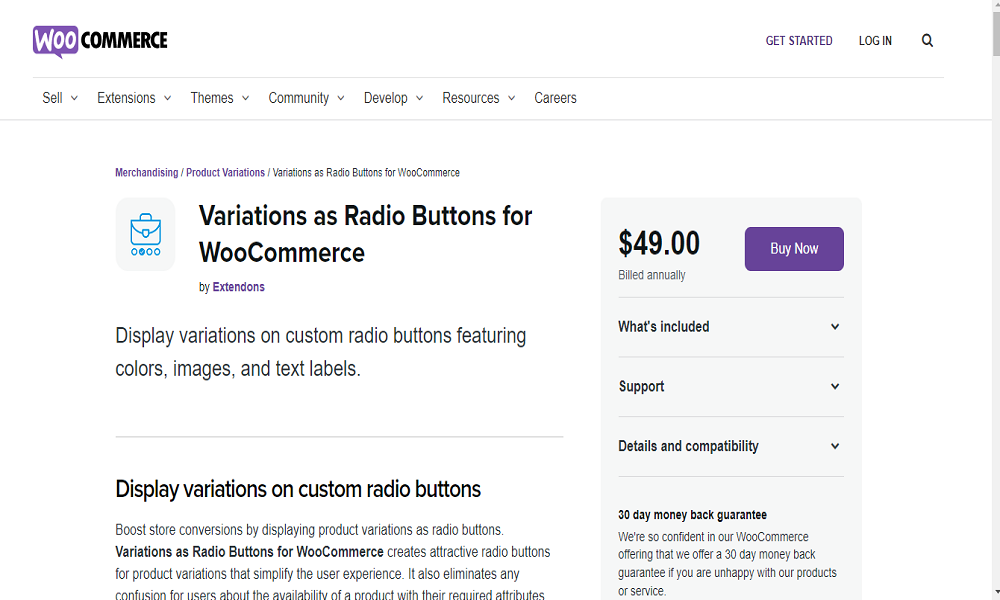Click the LOG IN link
Viewport: 1000px width, 600px height.
coord(874,41)
